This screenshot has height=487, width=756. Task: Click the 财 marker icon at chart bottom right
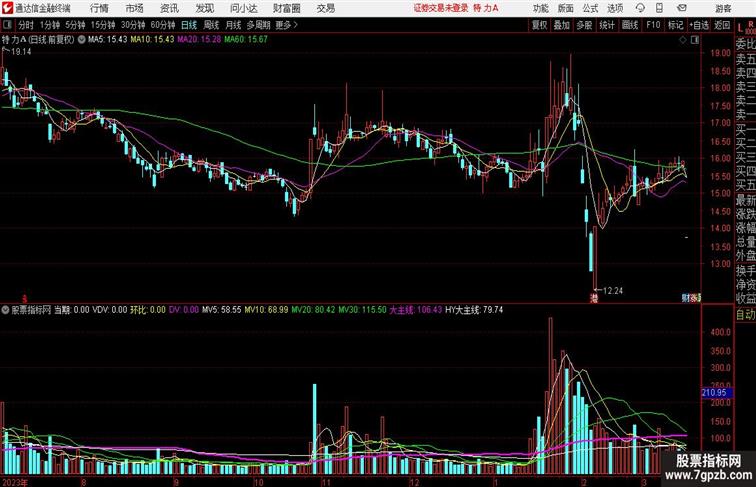(686, 298)
